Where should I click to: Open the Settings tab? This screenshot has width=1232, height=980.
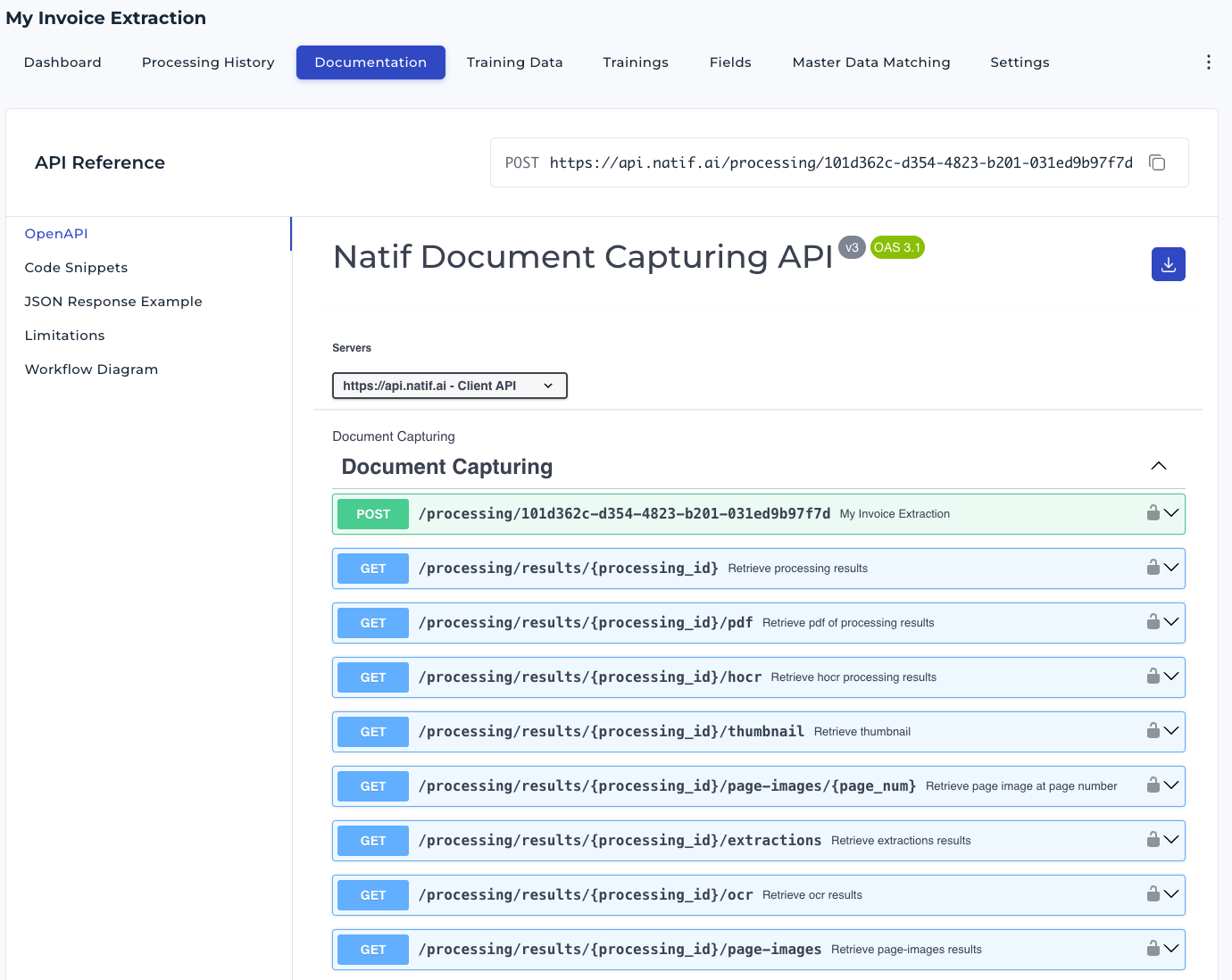point(1020,62)
